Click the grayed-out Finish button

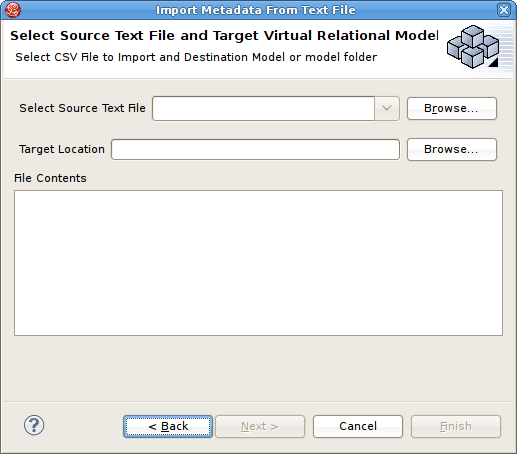(x=456, y=426)
